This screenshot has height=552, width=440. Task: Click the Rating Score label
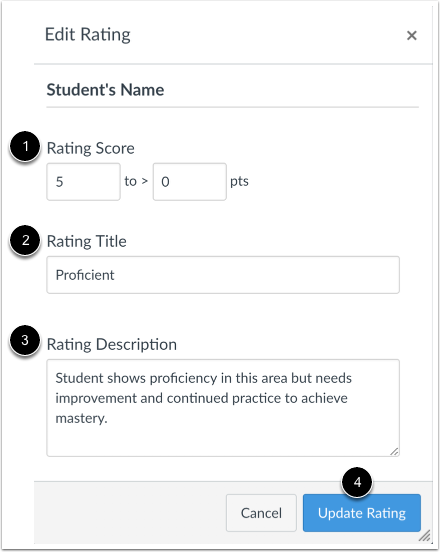(x=90, y=148)
